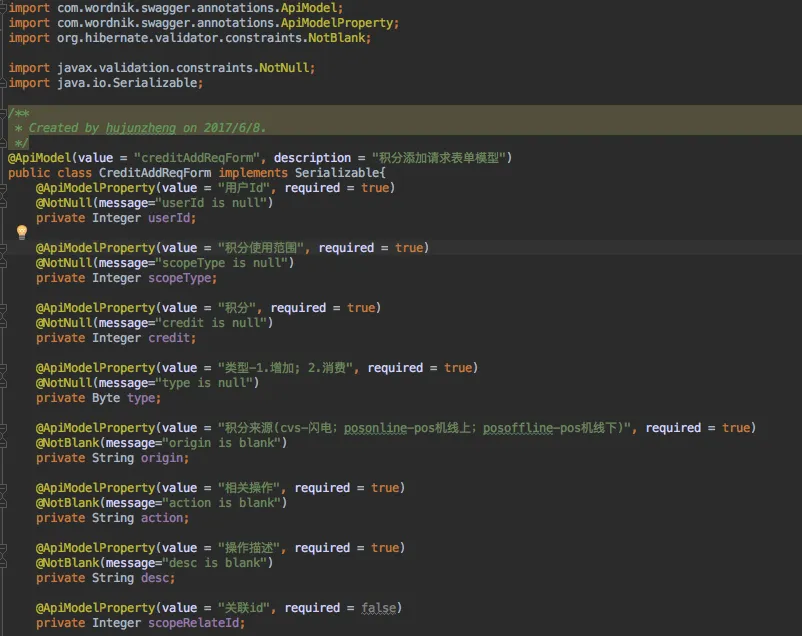Collapse the Javadoc comment at its opening fold marker
This screenshot has height=636, width=802.
coord(4,113)
